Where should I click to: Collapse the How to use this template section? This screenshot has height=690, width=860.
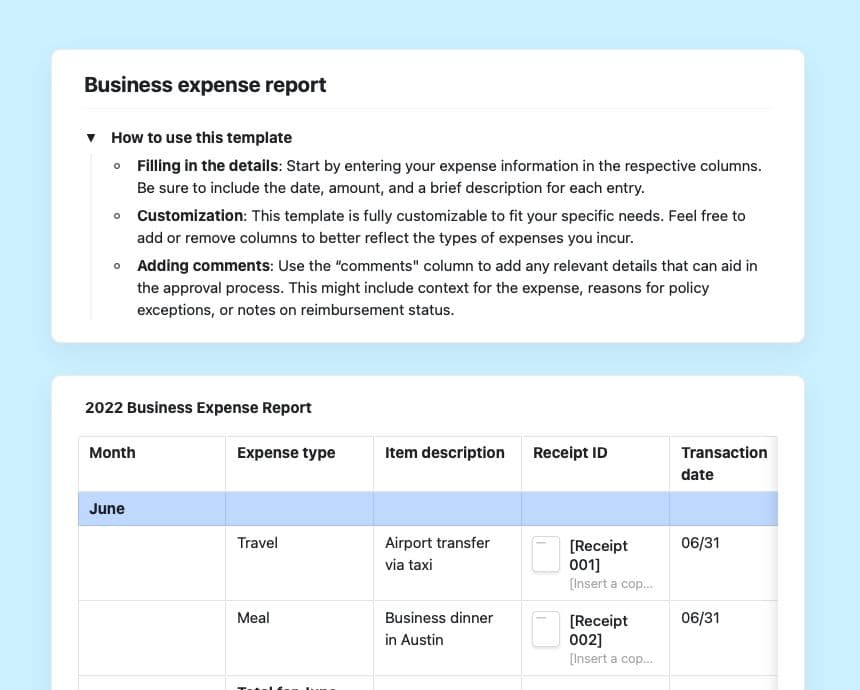[91, 138]
